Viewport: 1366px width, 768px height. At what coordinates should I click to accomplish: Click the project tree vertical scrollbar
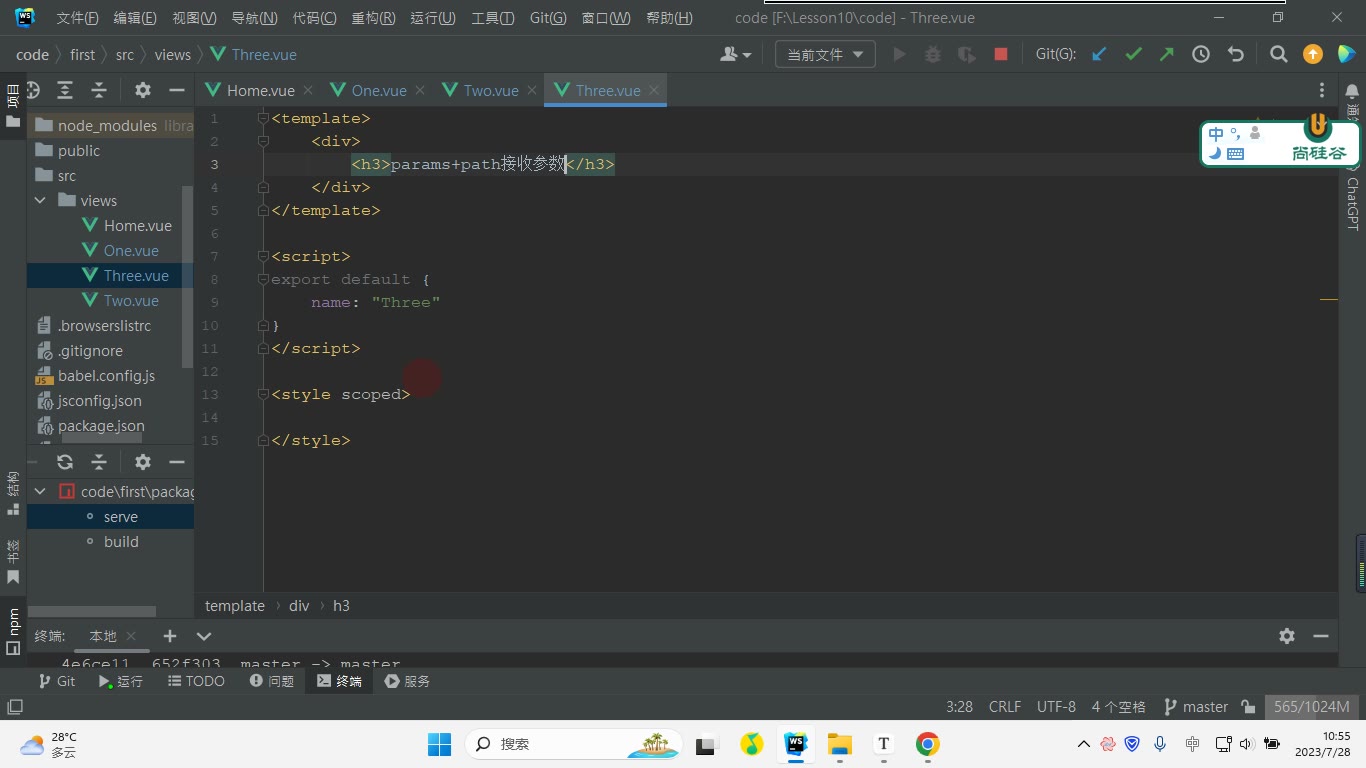click(187, 277)
